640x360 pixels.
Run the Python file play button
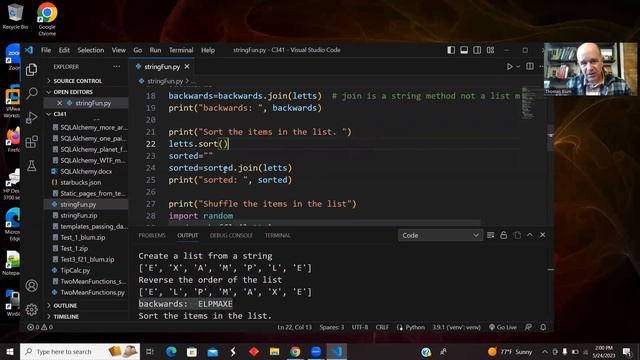coord(509,67)
